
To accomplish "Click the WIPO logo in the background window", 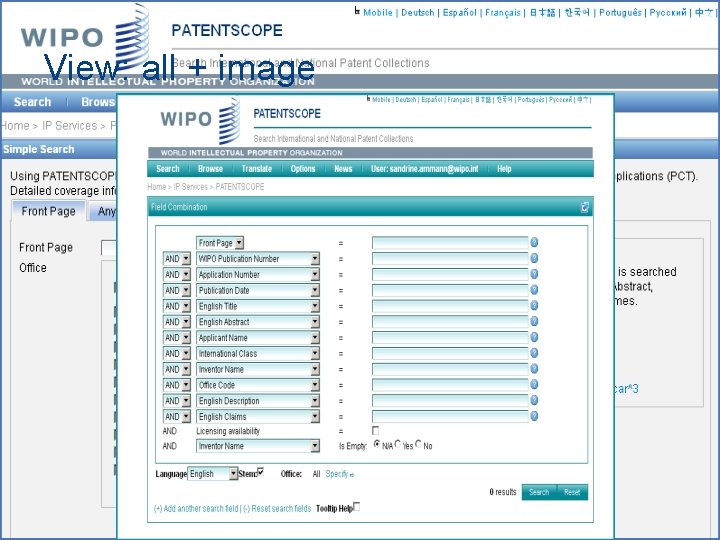I will [x=85, y=38].
